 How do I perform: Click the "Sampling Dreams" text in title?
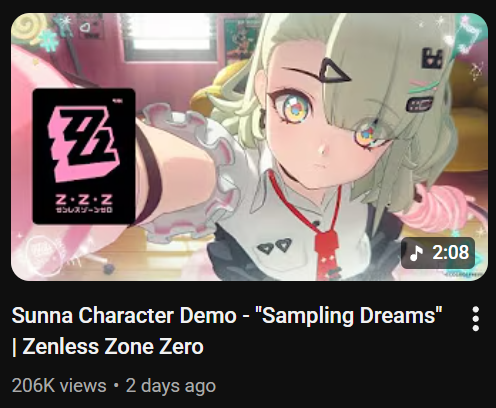click(349, 315)
